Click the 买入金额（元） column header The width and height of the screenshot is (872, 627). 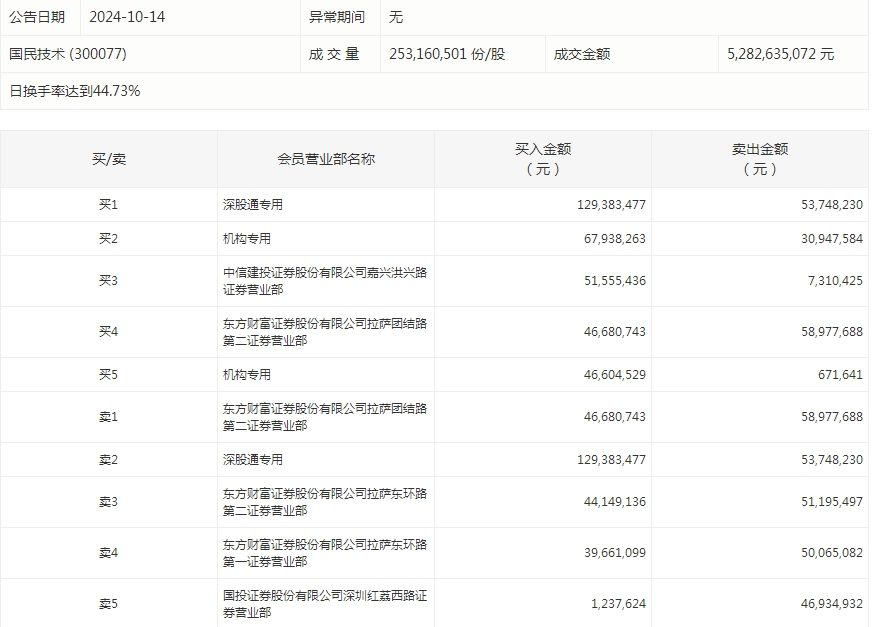(543, 159)
